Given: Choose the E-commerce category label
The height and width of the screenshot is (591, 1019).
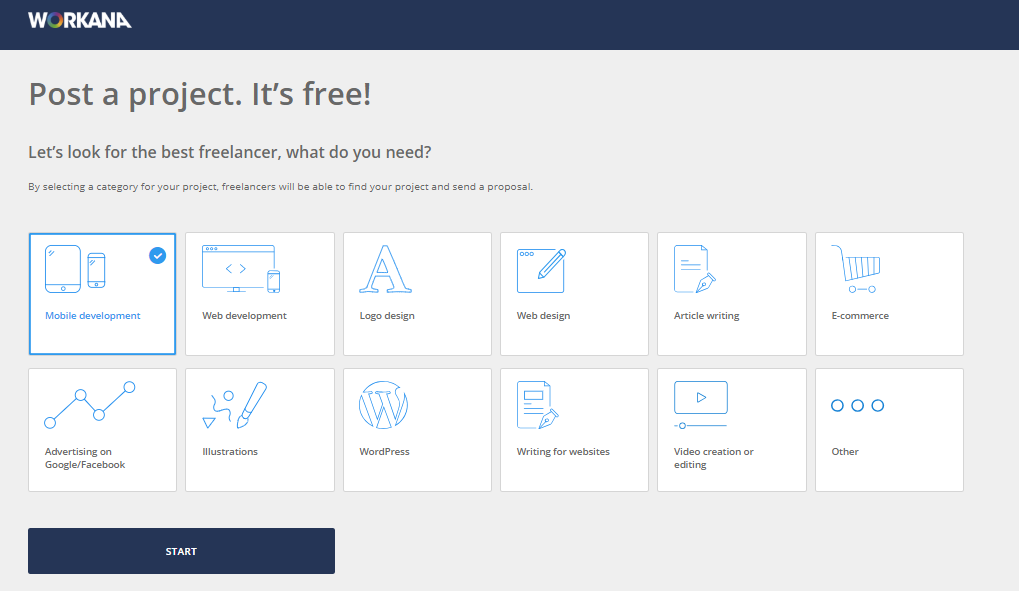Looking at the screenshot, I should (859, 316).
